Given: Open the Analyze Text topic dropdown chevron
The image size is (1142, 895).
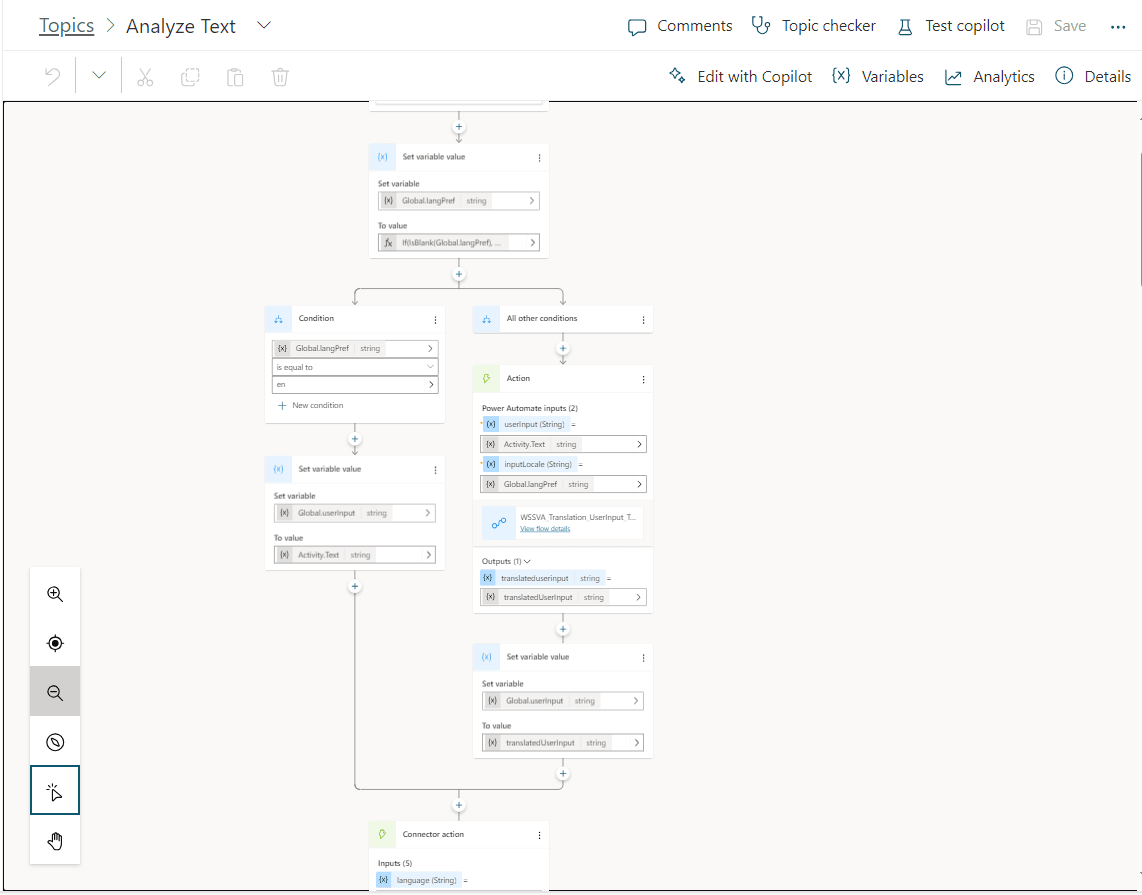Looking at the screenshot, I should click(x=263, y=25).
